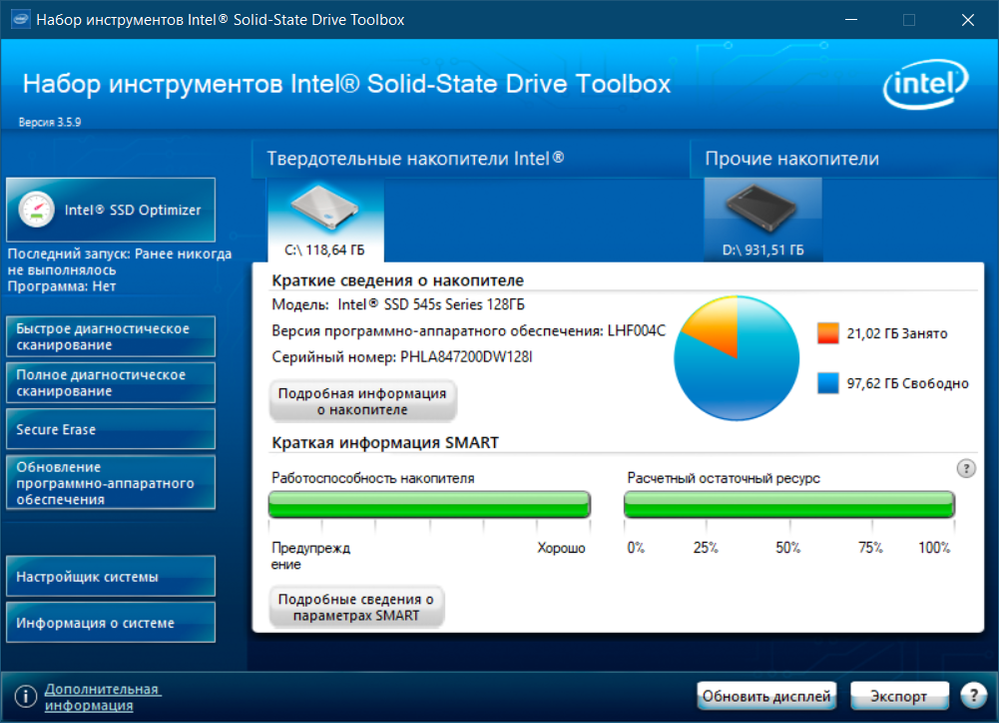This screenshot has height=723, width=999.
Task: Click blue Свободно legend swatch
Action: 827,383
